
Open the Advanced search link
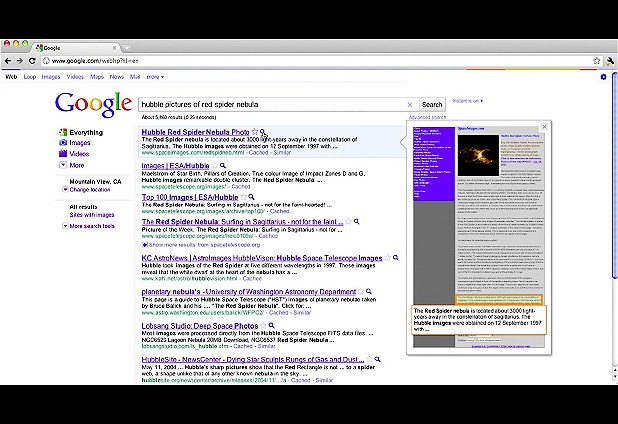(x=425, y=117)
